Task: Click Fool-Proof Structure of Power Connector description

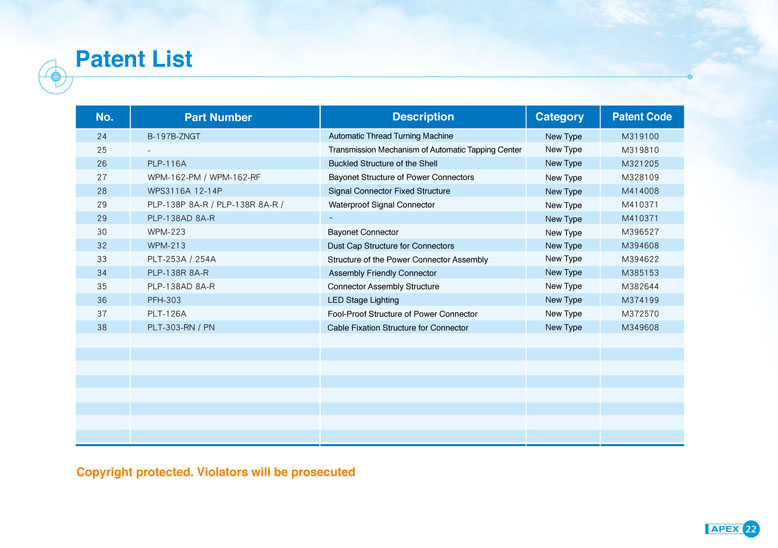Action: coord(402,314)
